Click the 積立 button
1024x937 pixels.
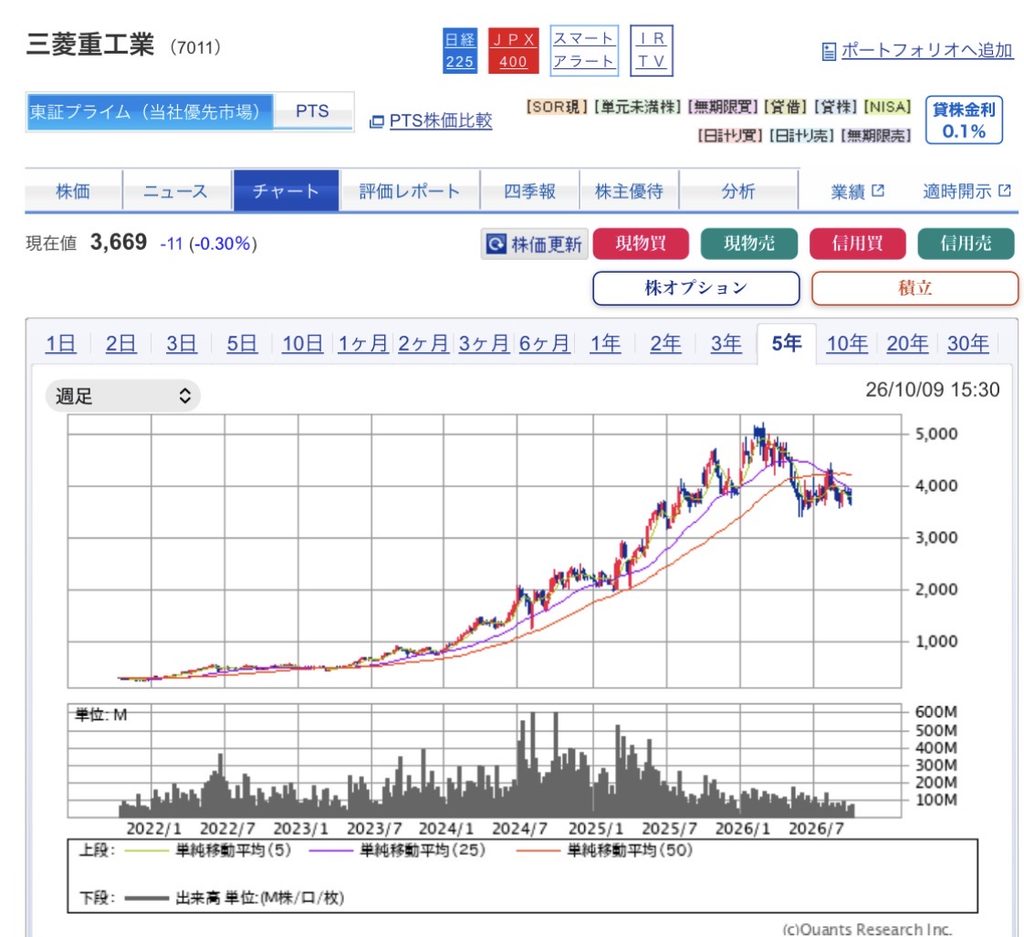pyautogui.click(x=915, y=288)
